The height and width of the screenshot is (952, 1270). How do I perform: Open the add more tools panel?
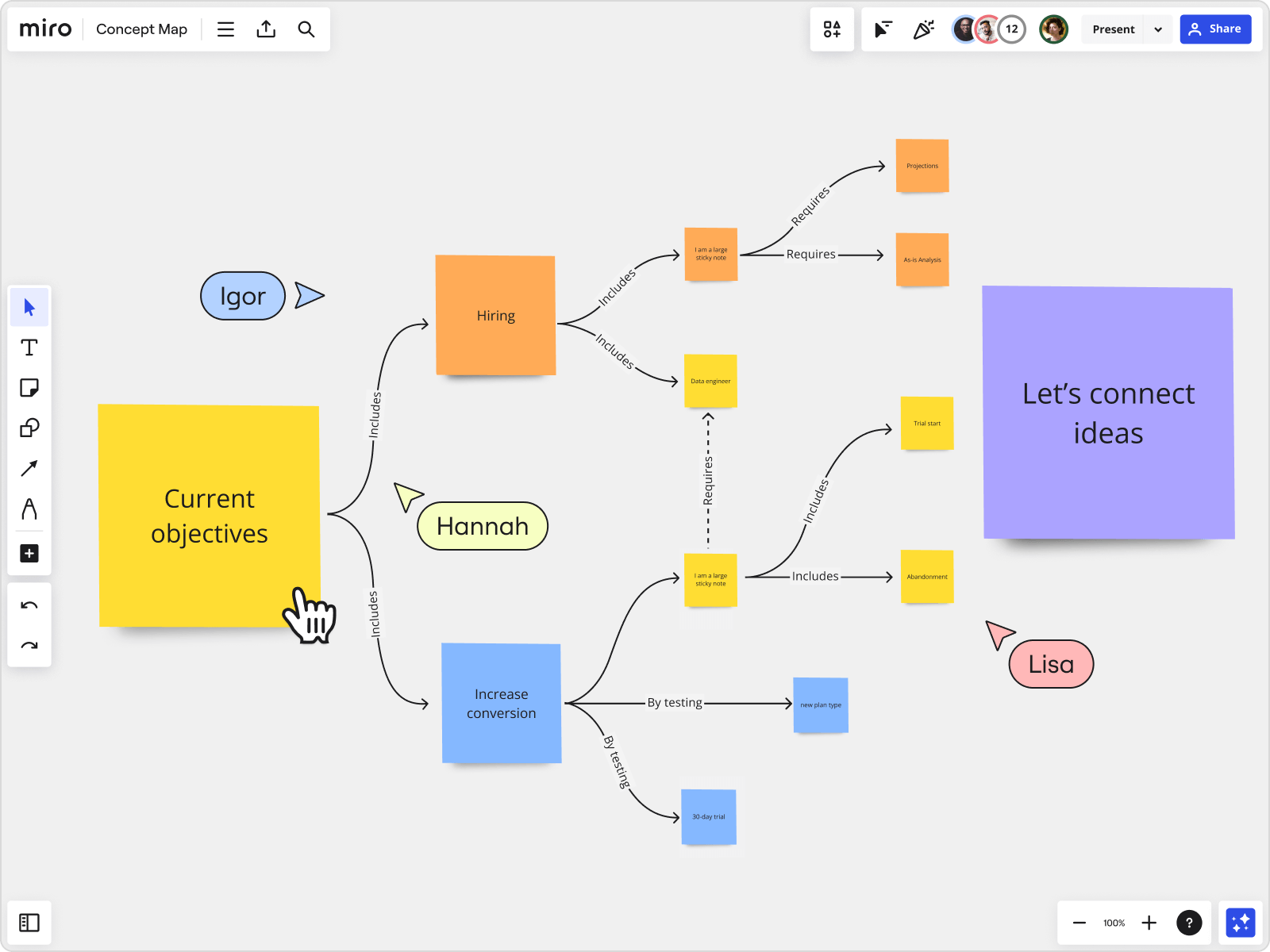pyautogui.click(x=29, y=553)
